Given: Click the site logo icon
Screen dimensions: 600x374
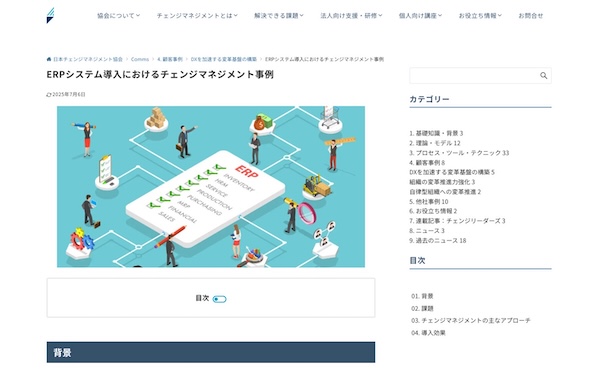Looking at the screenshot, I should 51,15.
